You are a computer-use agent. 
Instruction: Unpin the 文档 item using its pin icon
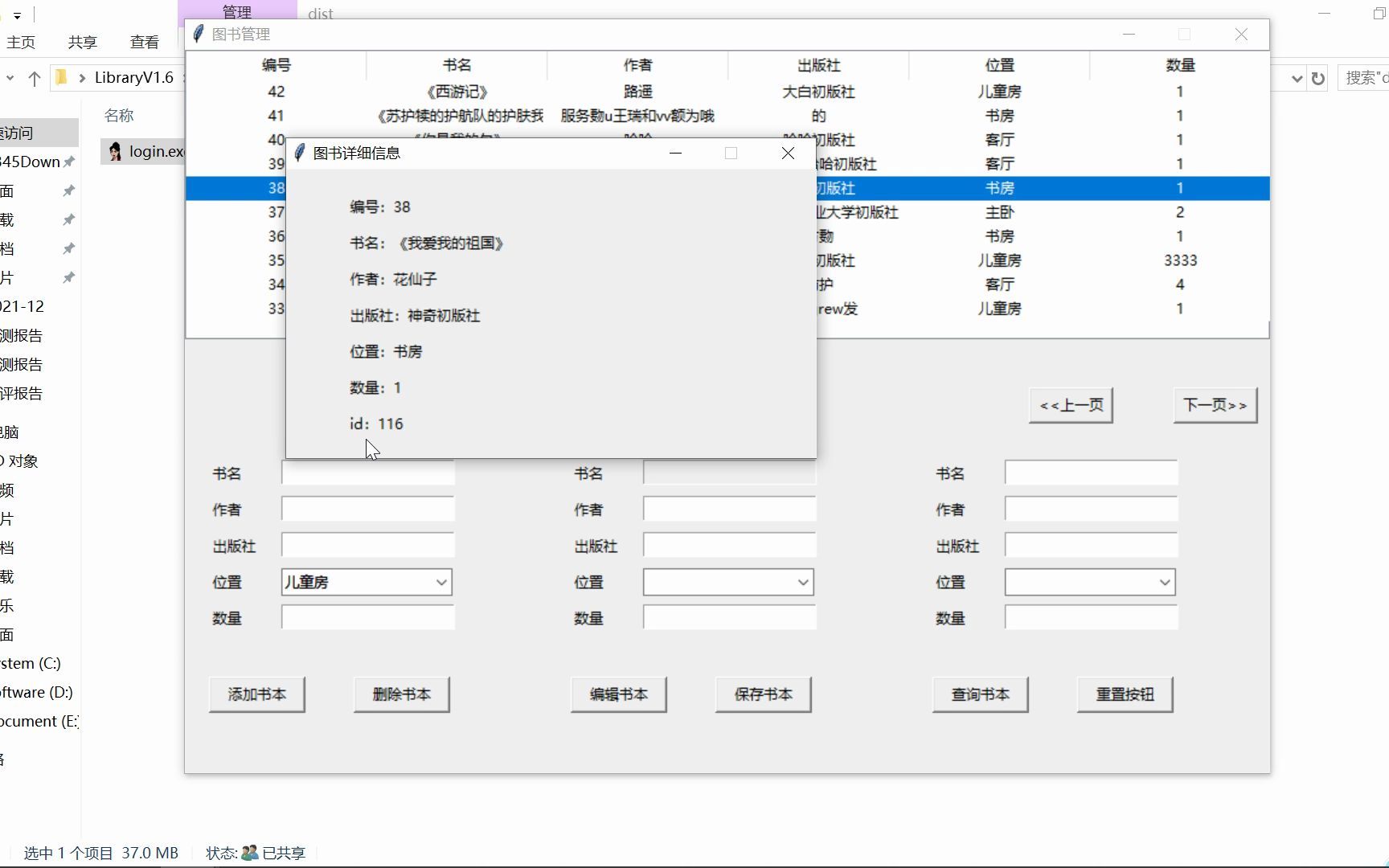pyautogui.click(x=68, y=248)
